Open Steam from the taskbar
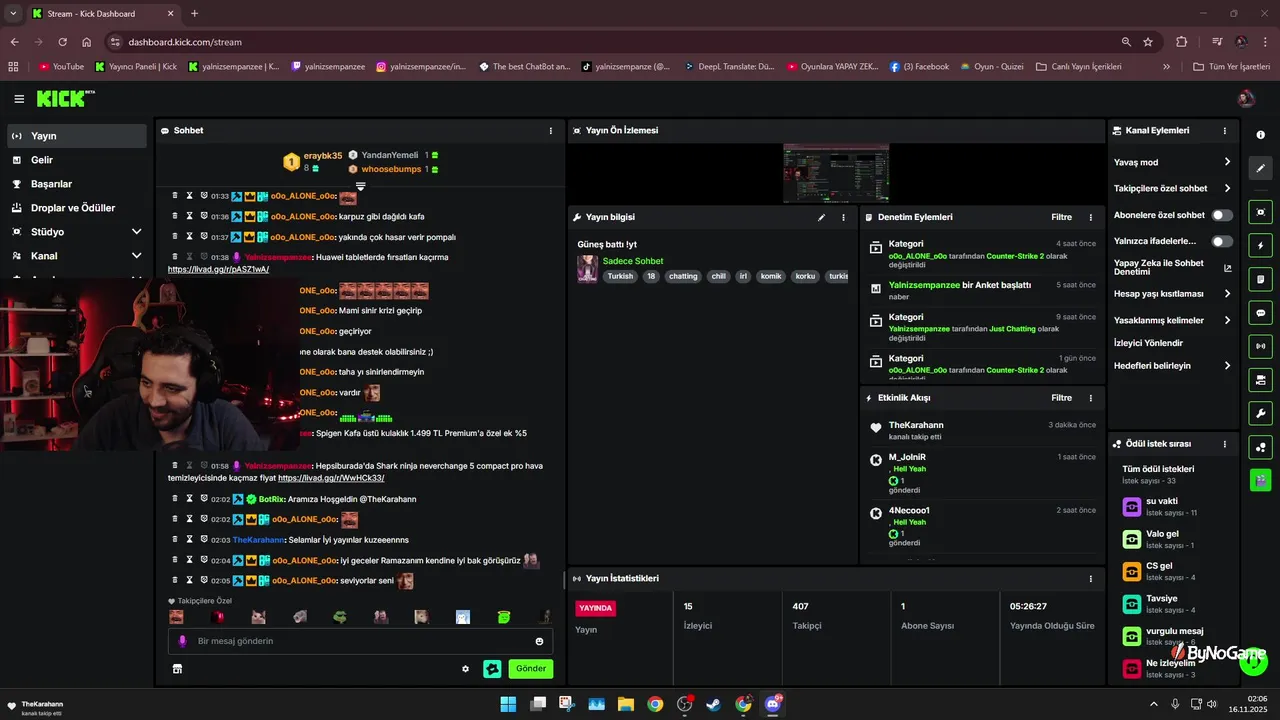 click(713, 704)
